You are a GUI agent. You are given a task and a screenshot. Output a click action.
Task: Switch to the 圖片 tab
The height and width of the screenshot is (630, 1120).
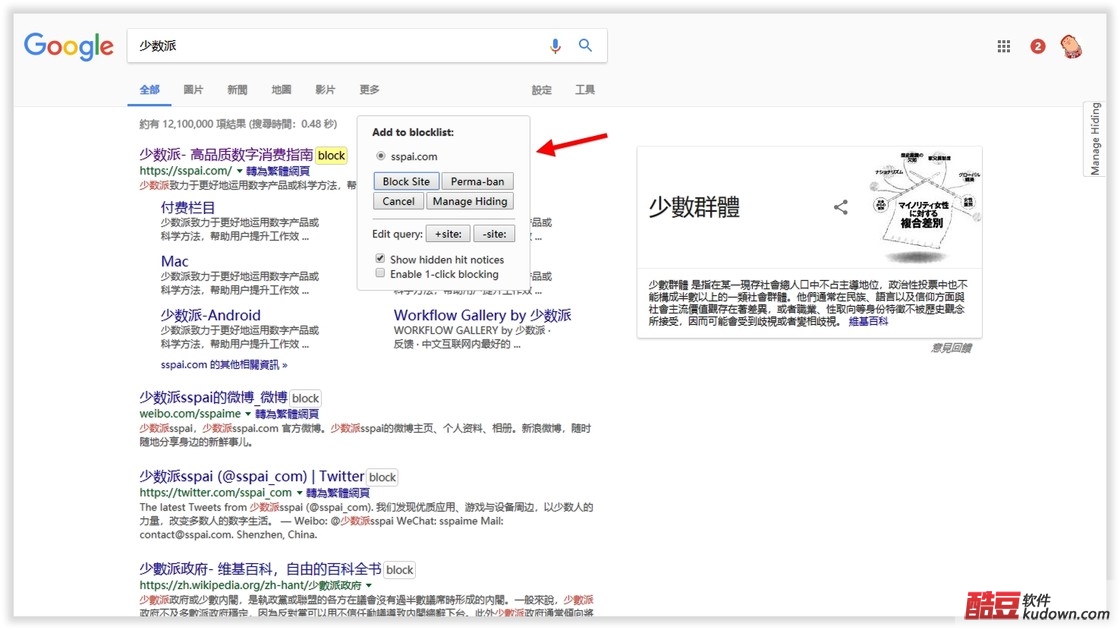click(x=193, y=89)
